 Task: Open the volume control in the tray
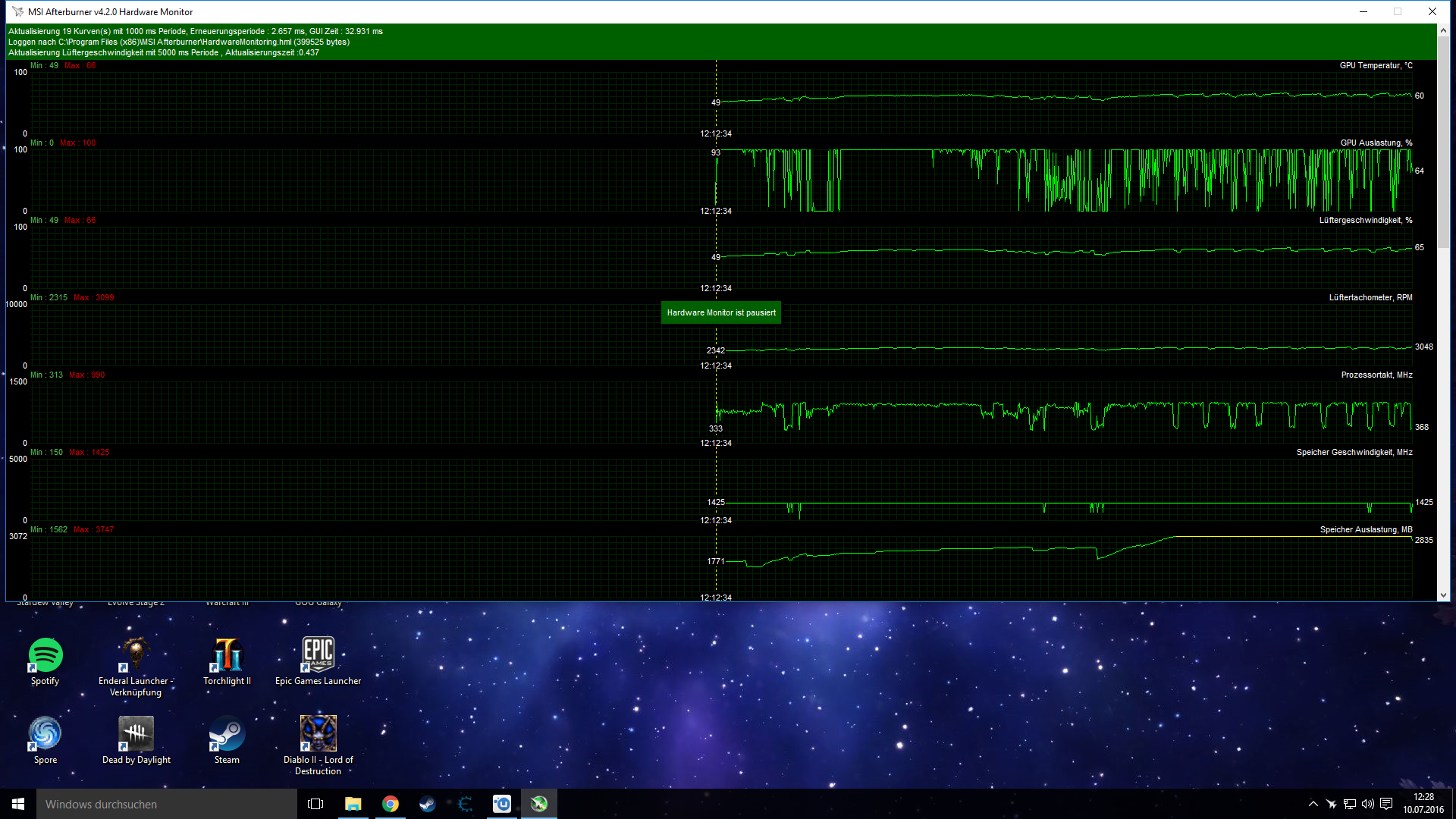click(1367, 804)
